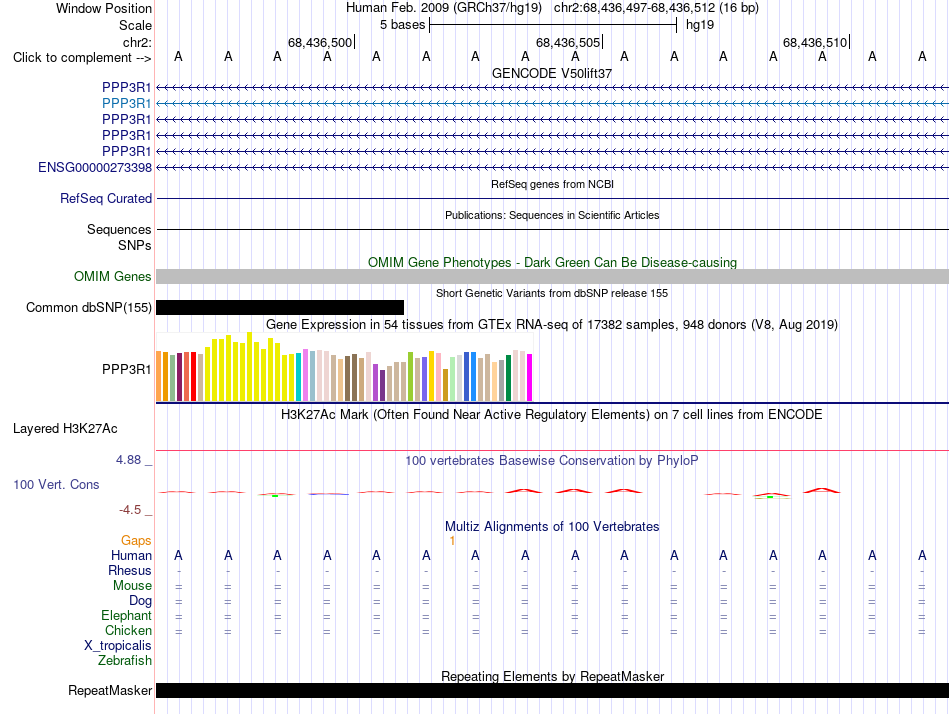This screenshot has height=714, width=950.
Task: Open the OMIM Genes track label
Action: 112,276
